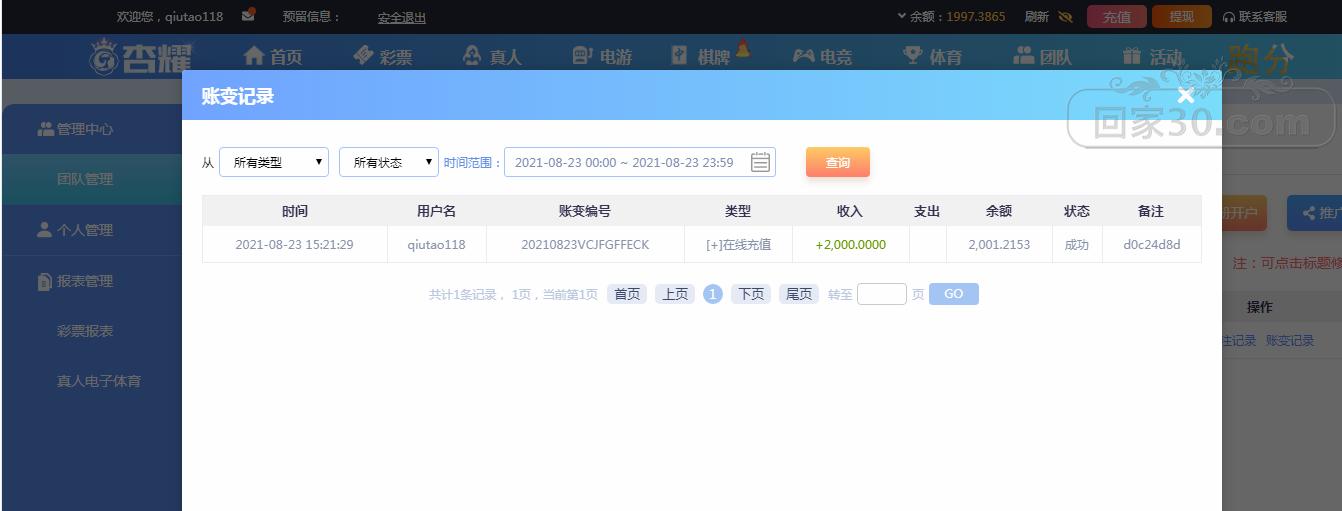Open the 体育 sports trophy menu
Screen dimensions: 1342x511
point(932,57)
